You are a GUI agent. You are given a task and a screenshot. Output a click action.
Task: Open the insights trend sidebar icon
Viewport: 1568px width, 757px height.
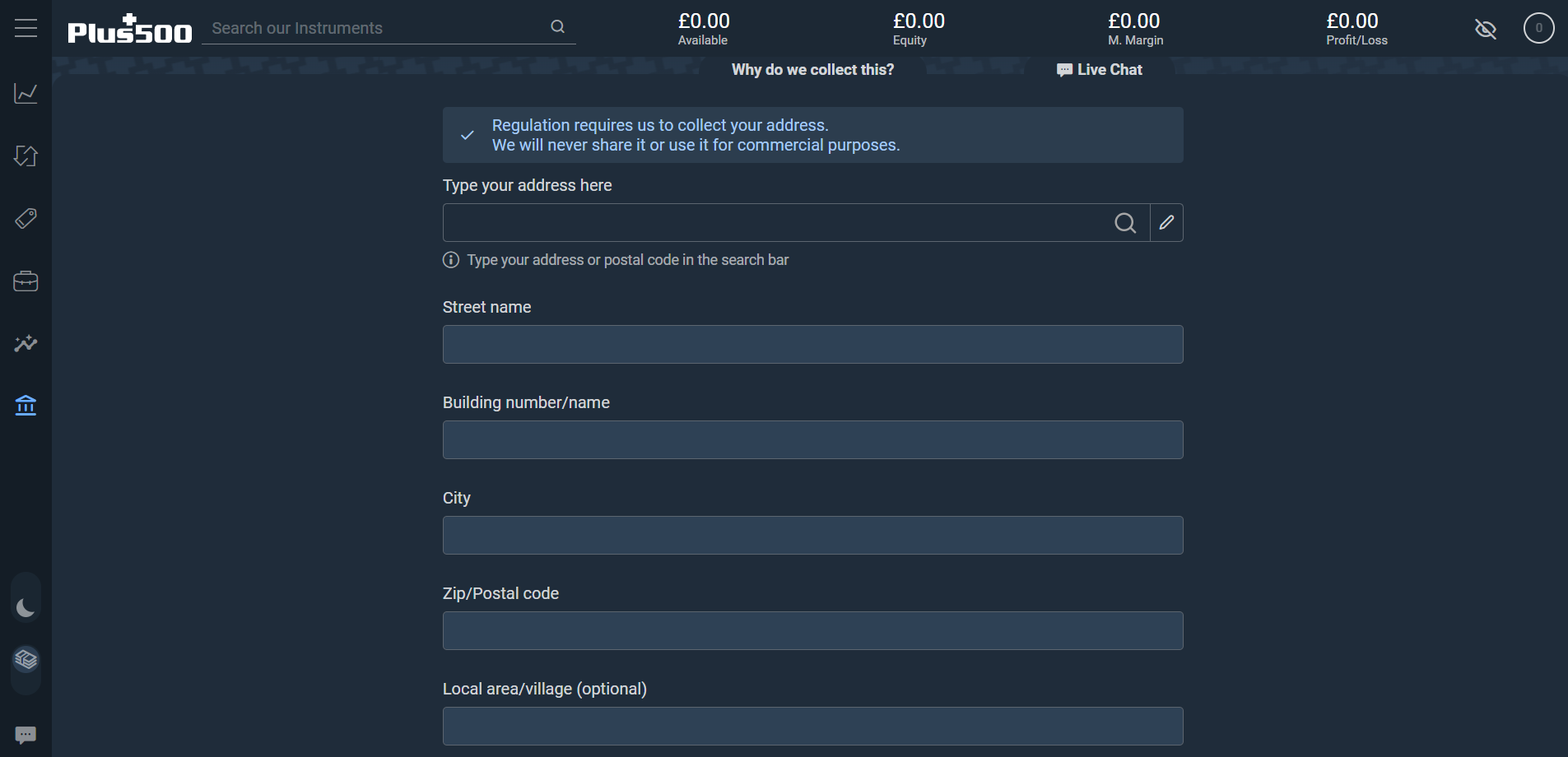(26, 343)
